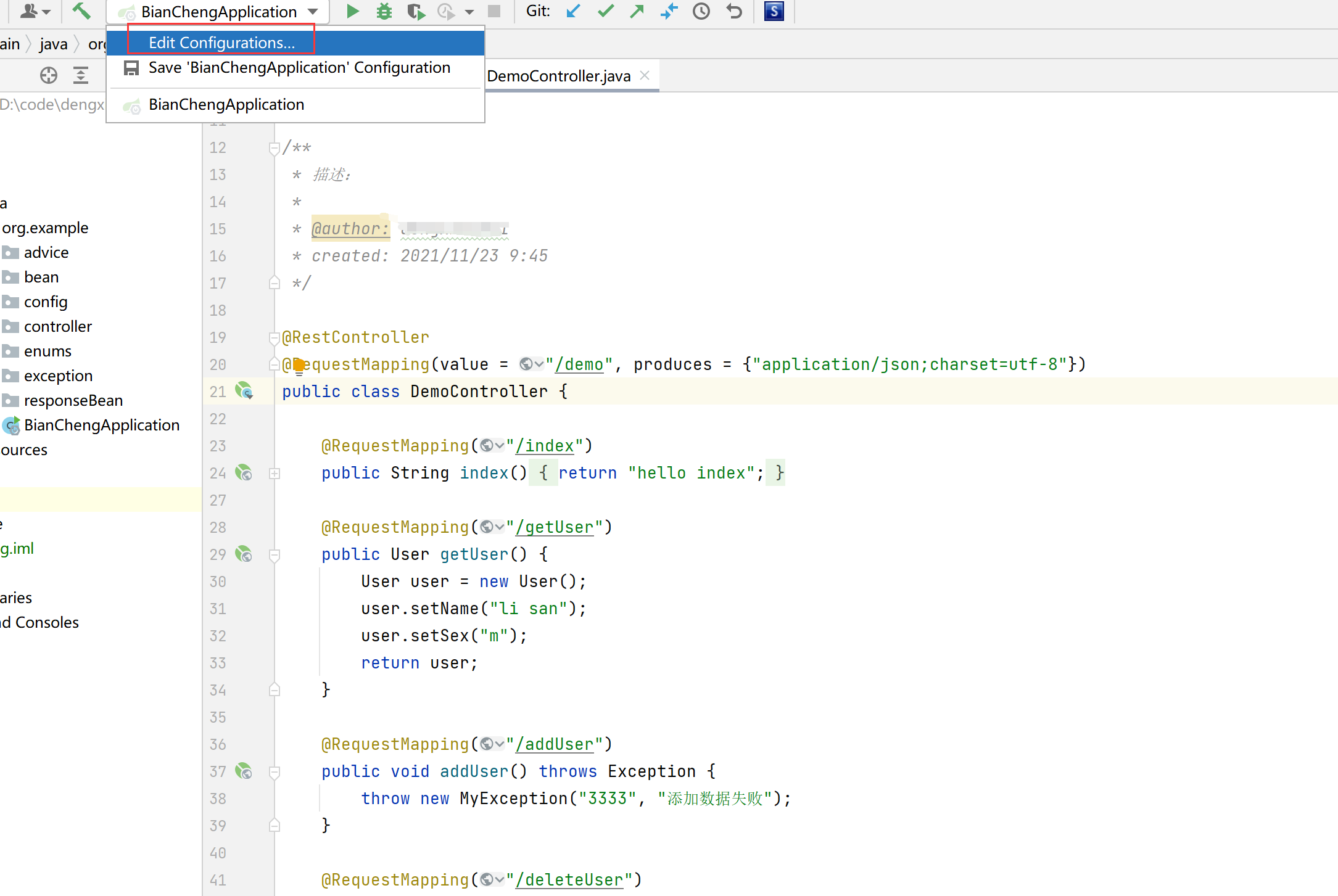Open the profiler options dropdown arrow
This screenshot has width=1338, height=896.
[x=469, y=11]
